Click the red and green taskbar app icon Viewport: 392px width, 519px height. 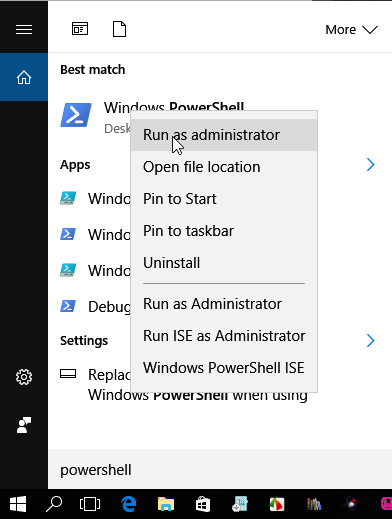pos(277,504)
